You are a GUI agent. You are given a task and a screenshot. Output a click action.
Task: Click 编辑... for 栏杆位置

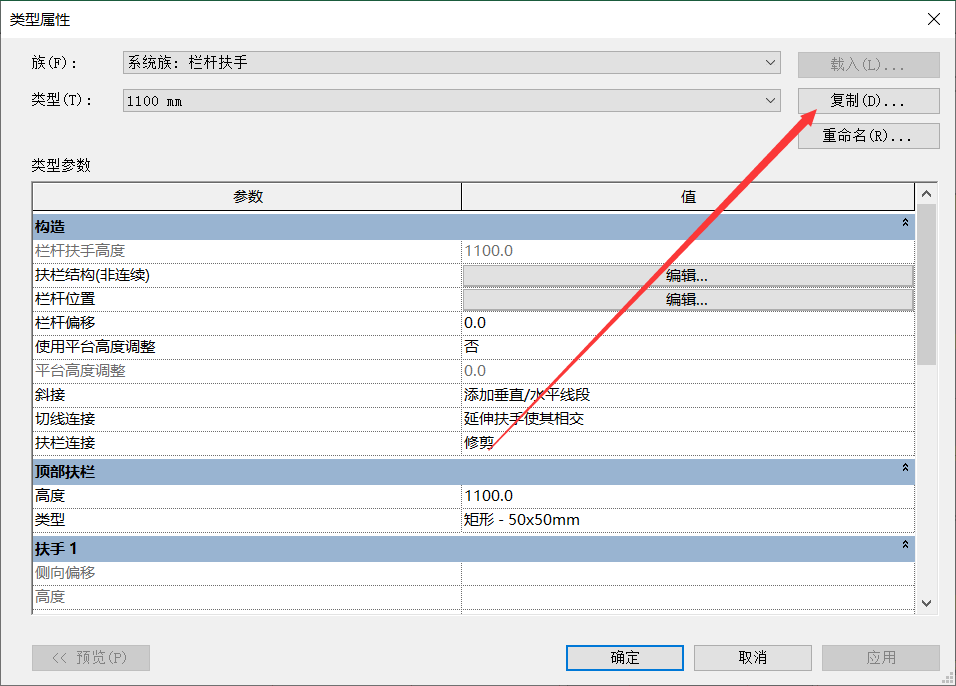[x=687, y=299]
